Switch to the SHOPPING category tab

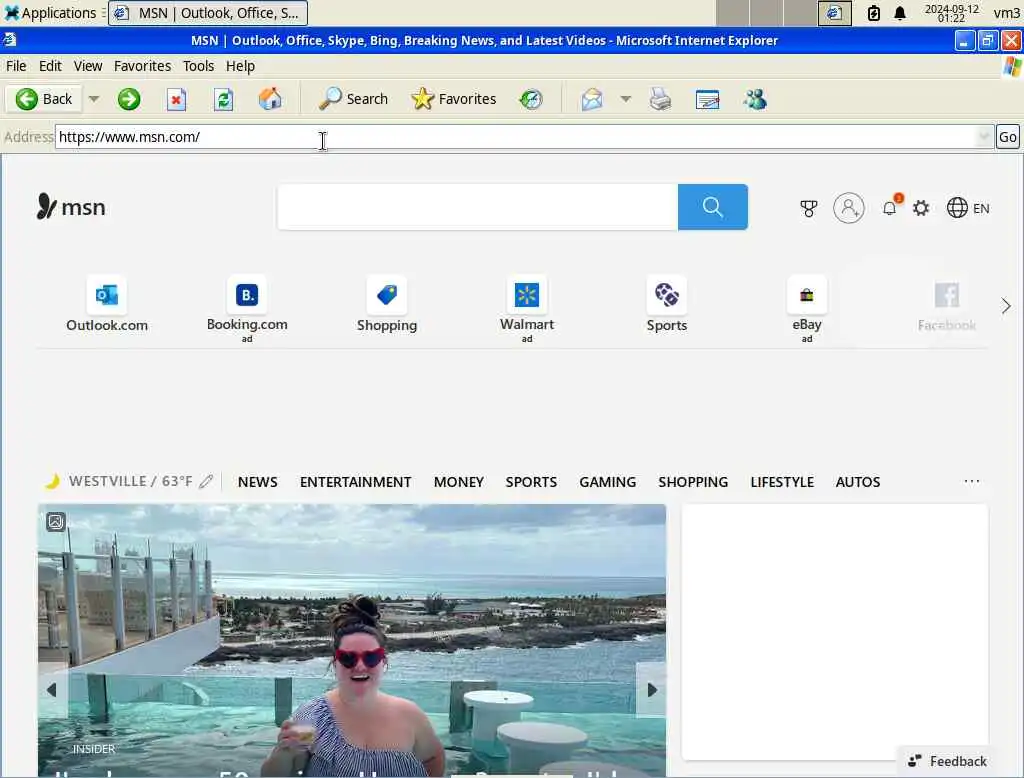(693, 482)
